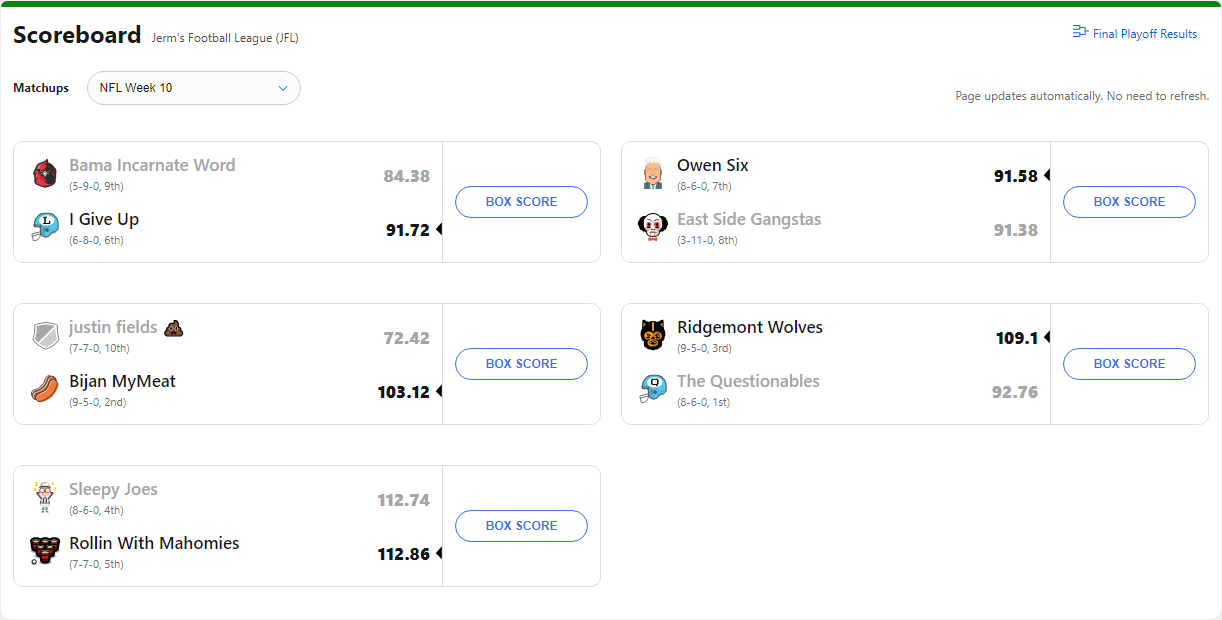Click Ridgemont Wolves team logo
Screen dimensions: 1222x620
click(653, 335)
